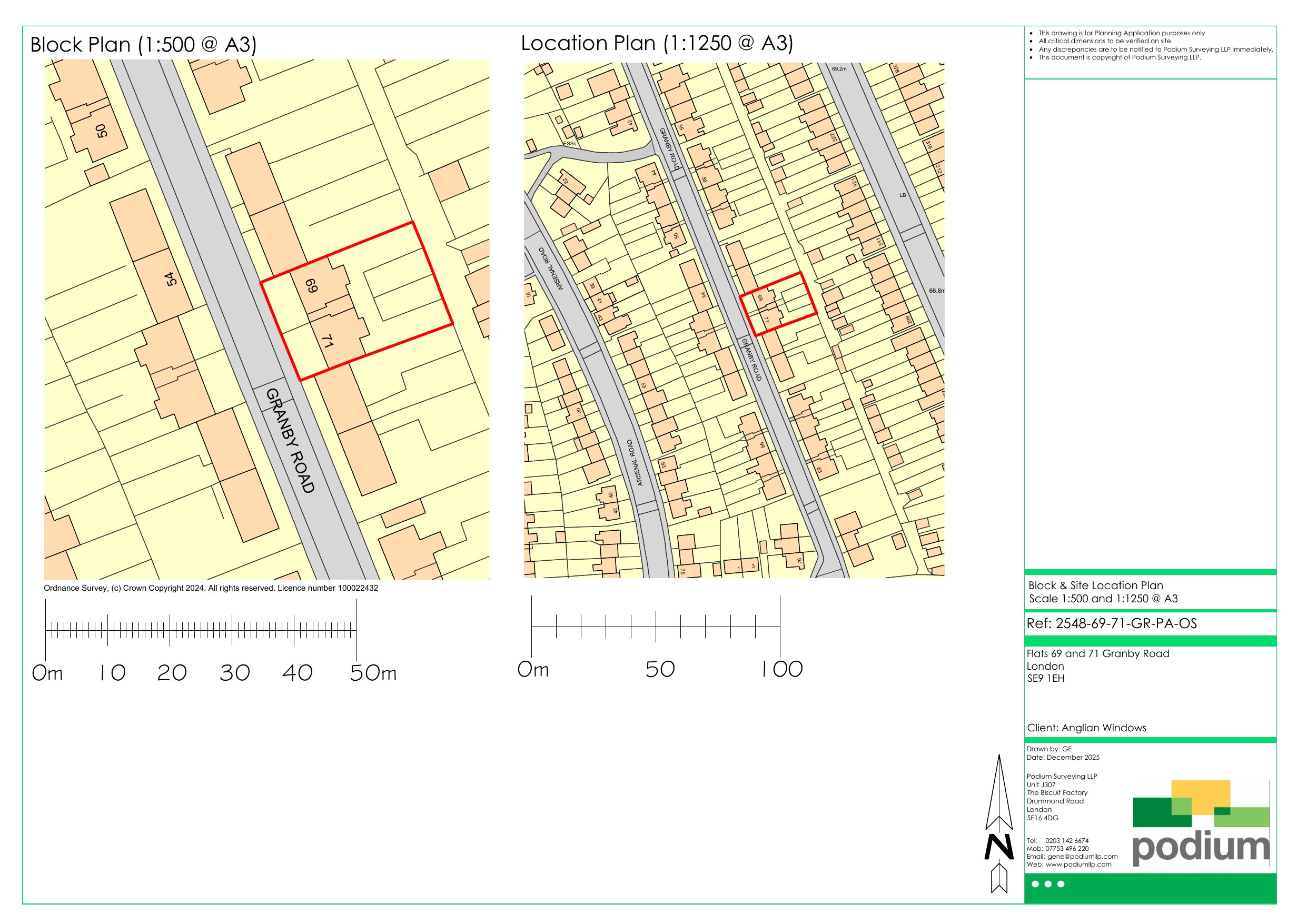This screenshot has width=1307, height=924.
Task: Select house number 71 in Block Plan
Action: coord(328,341)
